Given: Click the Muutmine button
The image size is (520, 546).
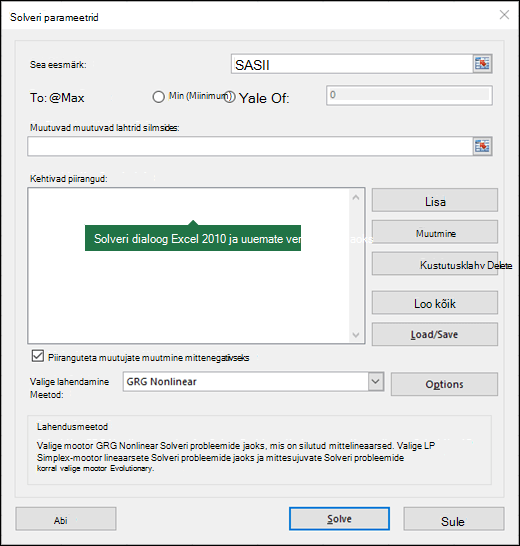Looking at the screenshot, I should pyautogui.click(x=435, y=232).
